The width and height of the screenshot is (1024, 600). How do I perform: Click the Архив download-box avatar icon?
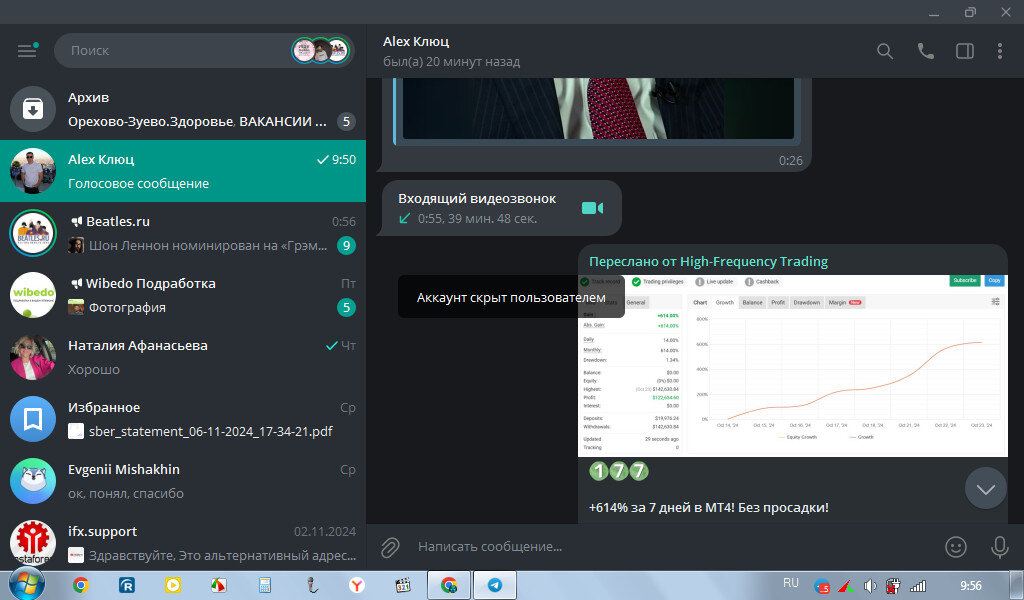pyautogui.click(x=33, y=109)
